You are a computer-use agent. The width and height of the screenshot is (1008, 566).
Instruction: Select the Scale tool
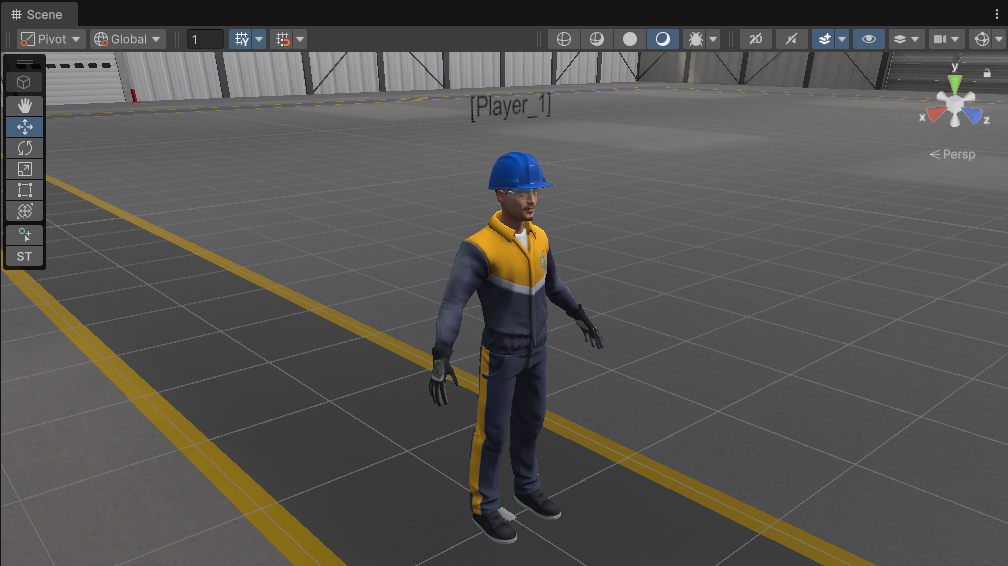(25, 169)
